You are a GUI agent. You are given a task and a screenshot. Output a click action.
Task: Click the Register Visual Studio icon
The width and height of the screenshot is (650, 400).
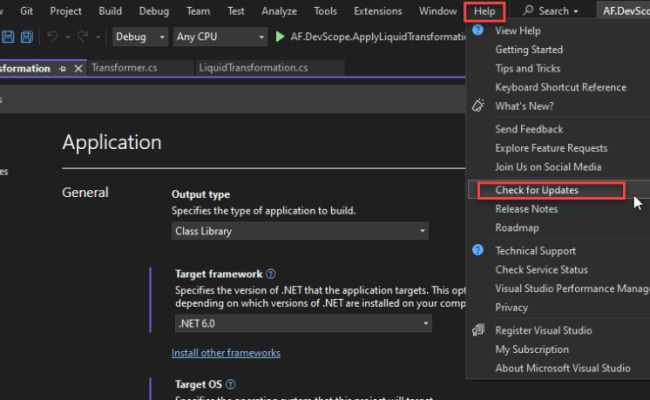(478, 330)
